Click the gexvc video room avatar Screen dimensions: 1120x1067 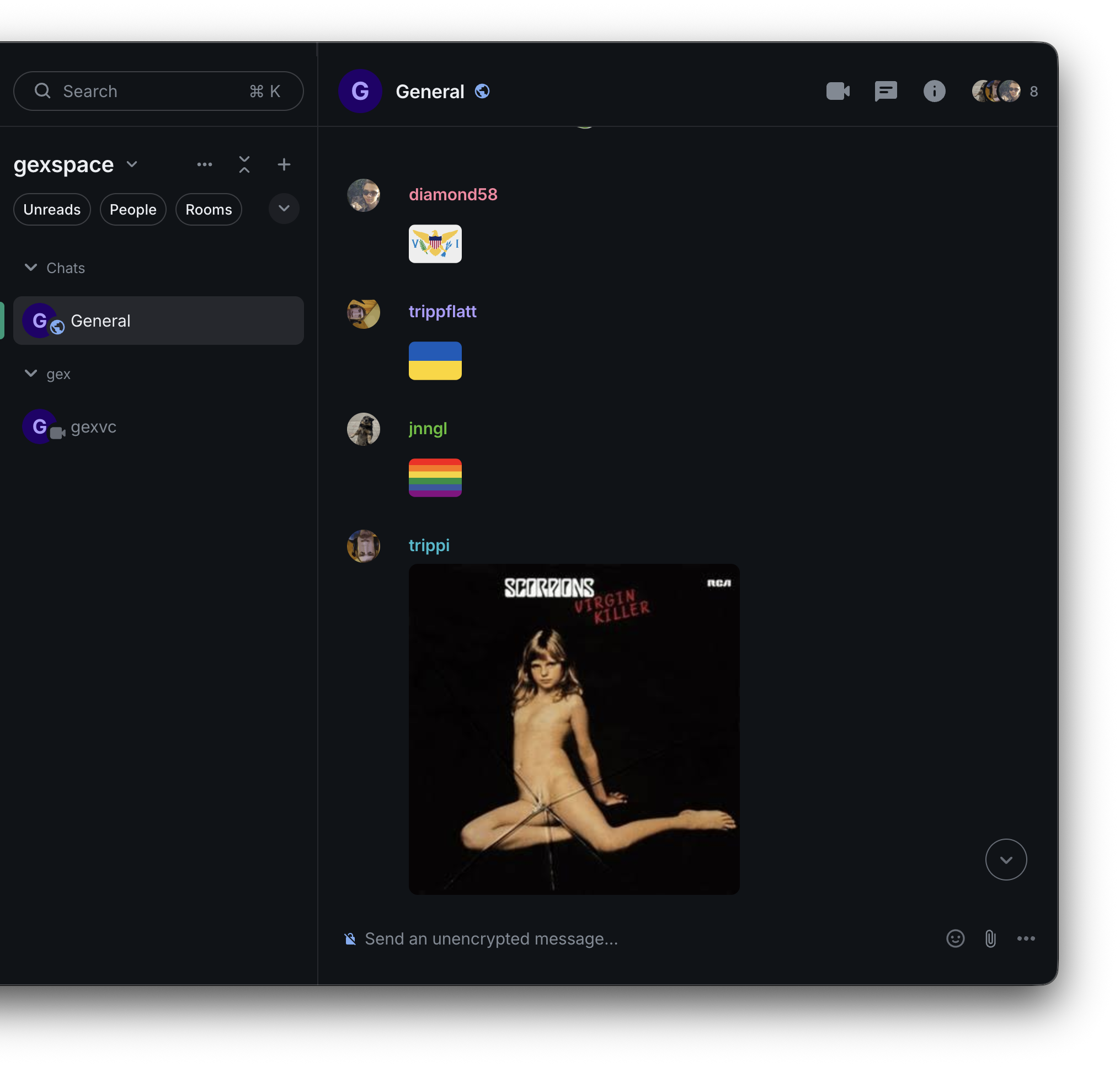coord(39,426)
